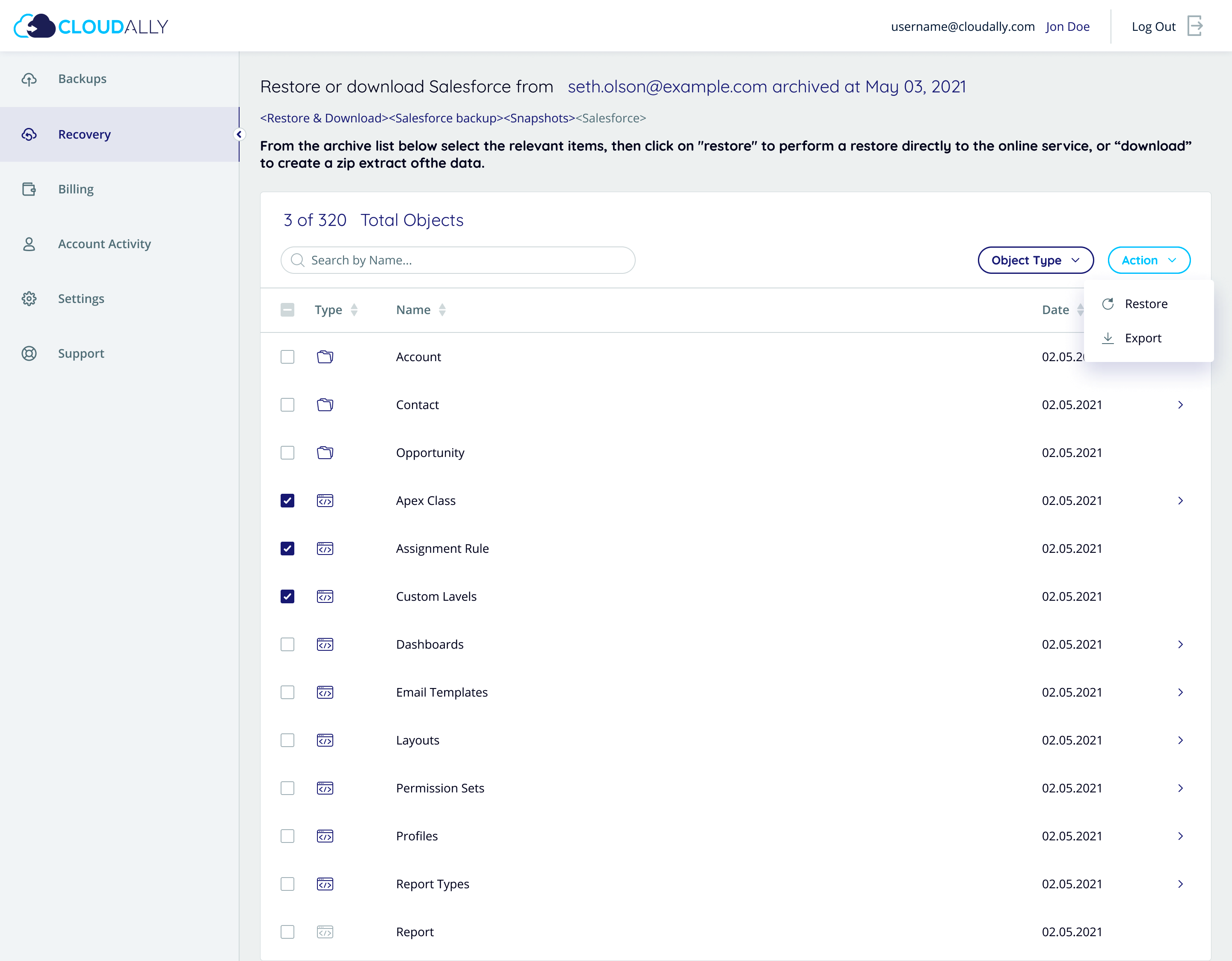This screenshot has height=961, width=1232.
Task: Click the code icon in Layouts row
Action: (325, 740)
